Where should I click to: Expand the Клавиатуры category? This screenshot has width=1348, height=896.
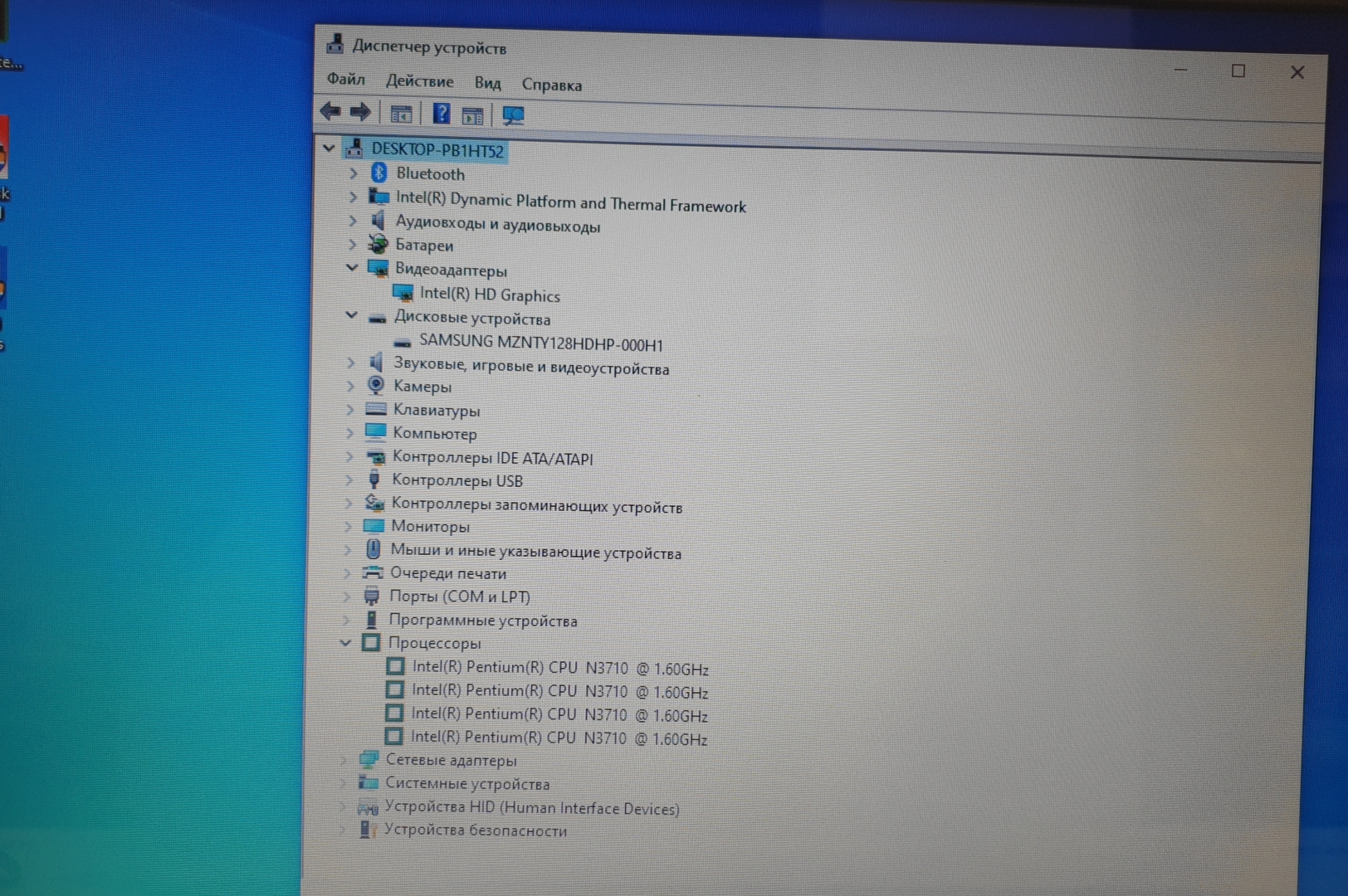[349, 409]
